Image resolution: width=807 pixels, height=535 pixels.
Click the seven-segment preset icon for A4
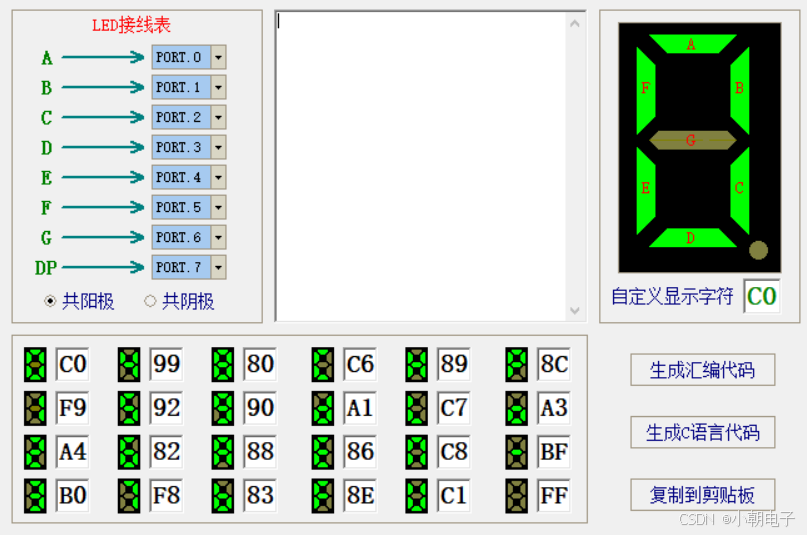point(35,452)
